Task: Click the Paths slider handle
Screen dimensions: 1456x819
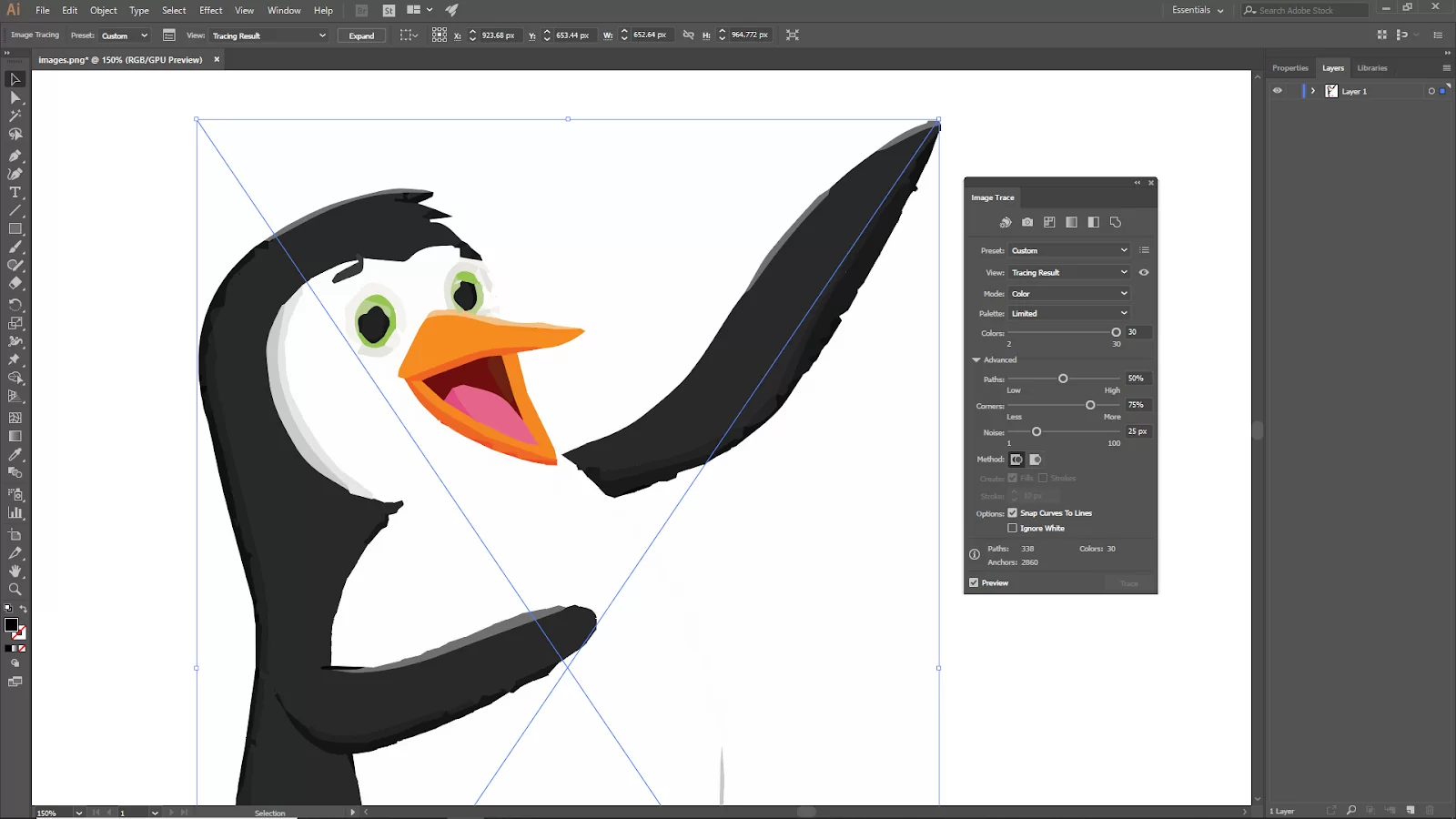Action: pos(1063,379)
